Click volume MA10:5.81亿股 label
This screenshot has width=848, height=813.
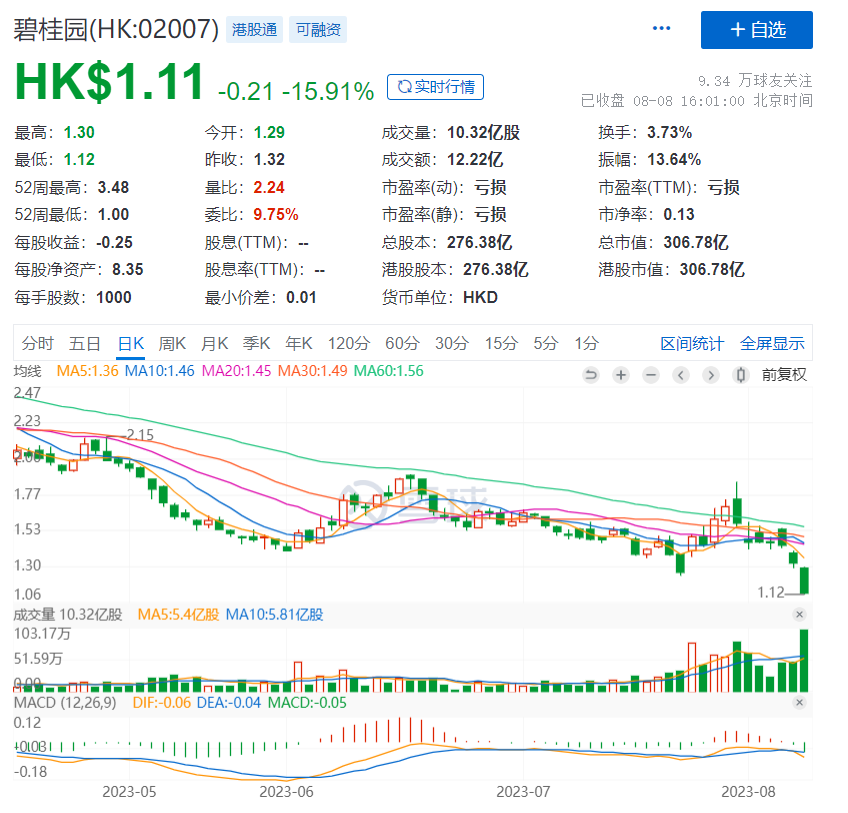[x=274, y=614]
